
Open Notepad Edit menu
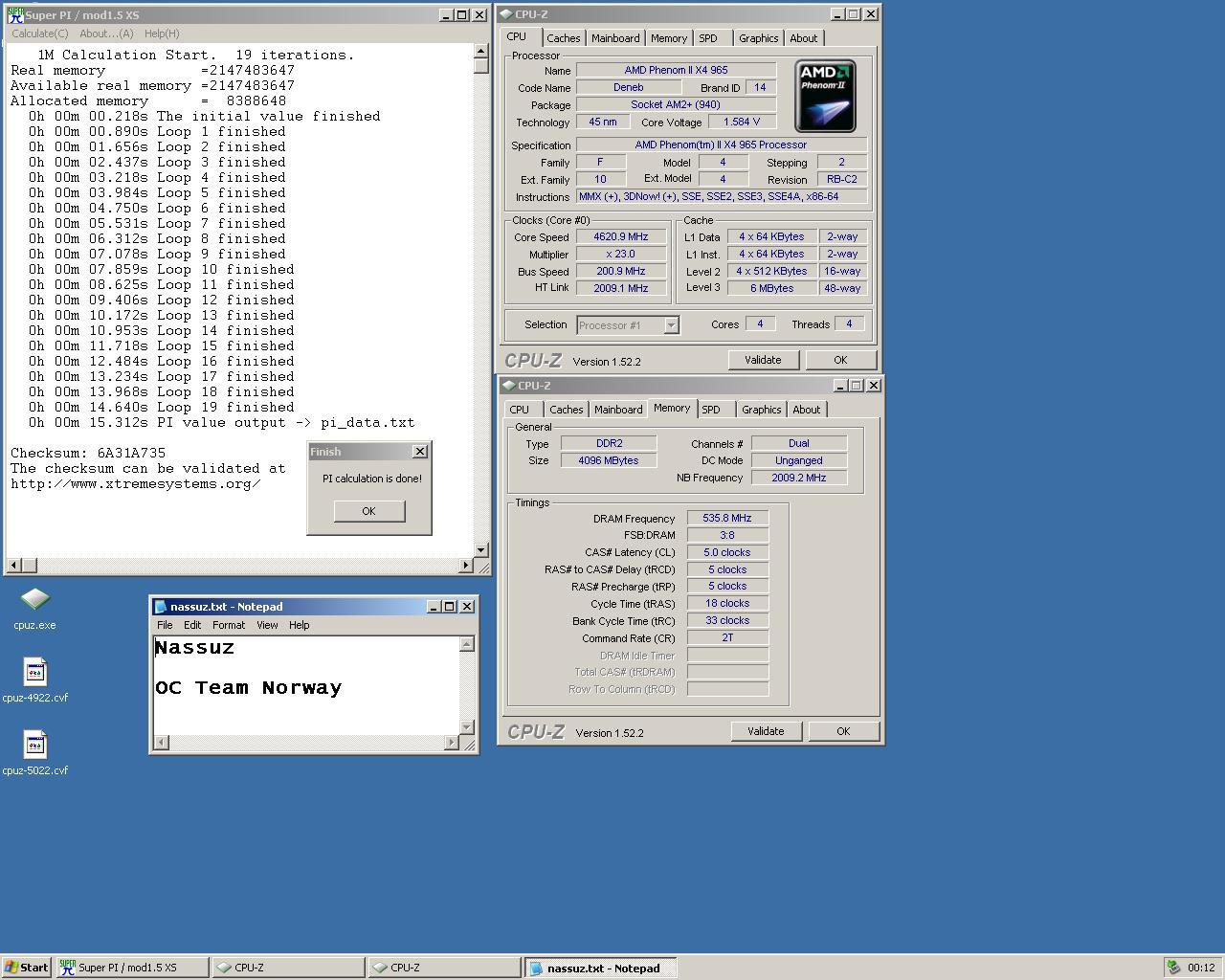[x=192, y=625]
